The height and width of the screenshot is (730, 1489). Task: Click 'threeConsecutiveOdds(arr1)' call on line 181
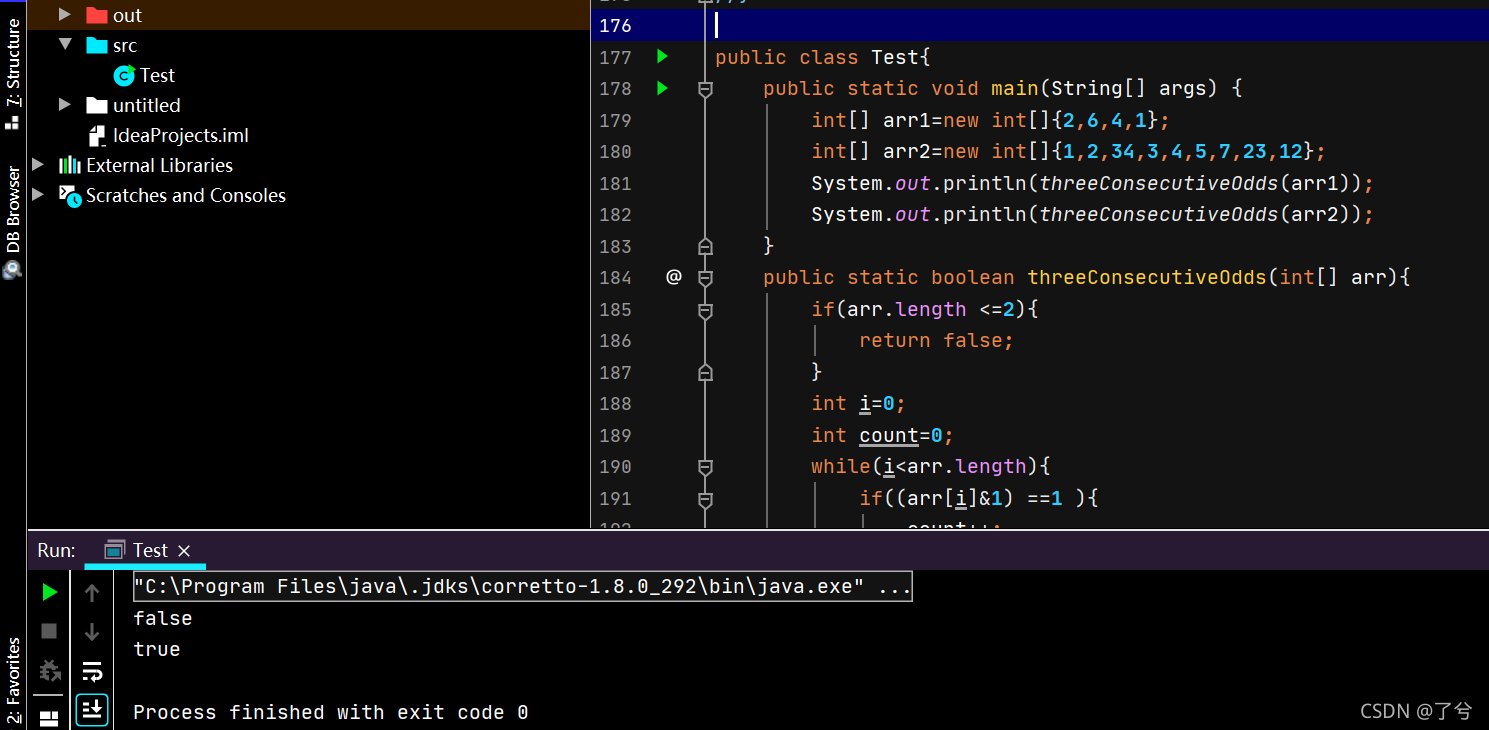pyautogui.click(x=1201, y=183)
